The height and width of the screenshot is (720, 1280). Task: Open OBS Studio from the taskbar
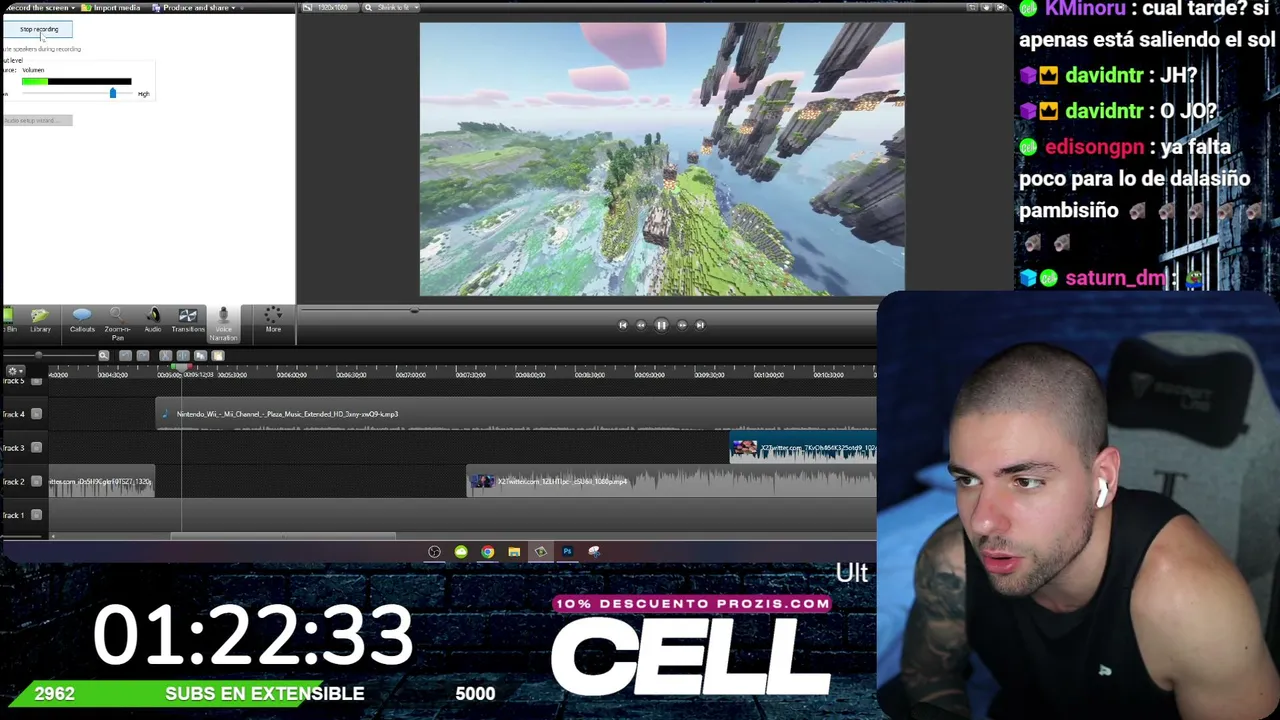pyautogui.click(x=434, y=552)
